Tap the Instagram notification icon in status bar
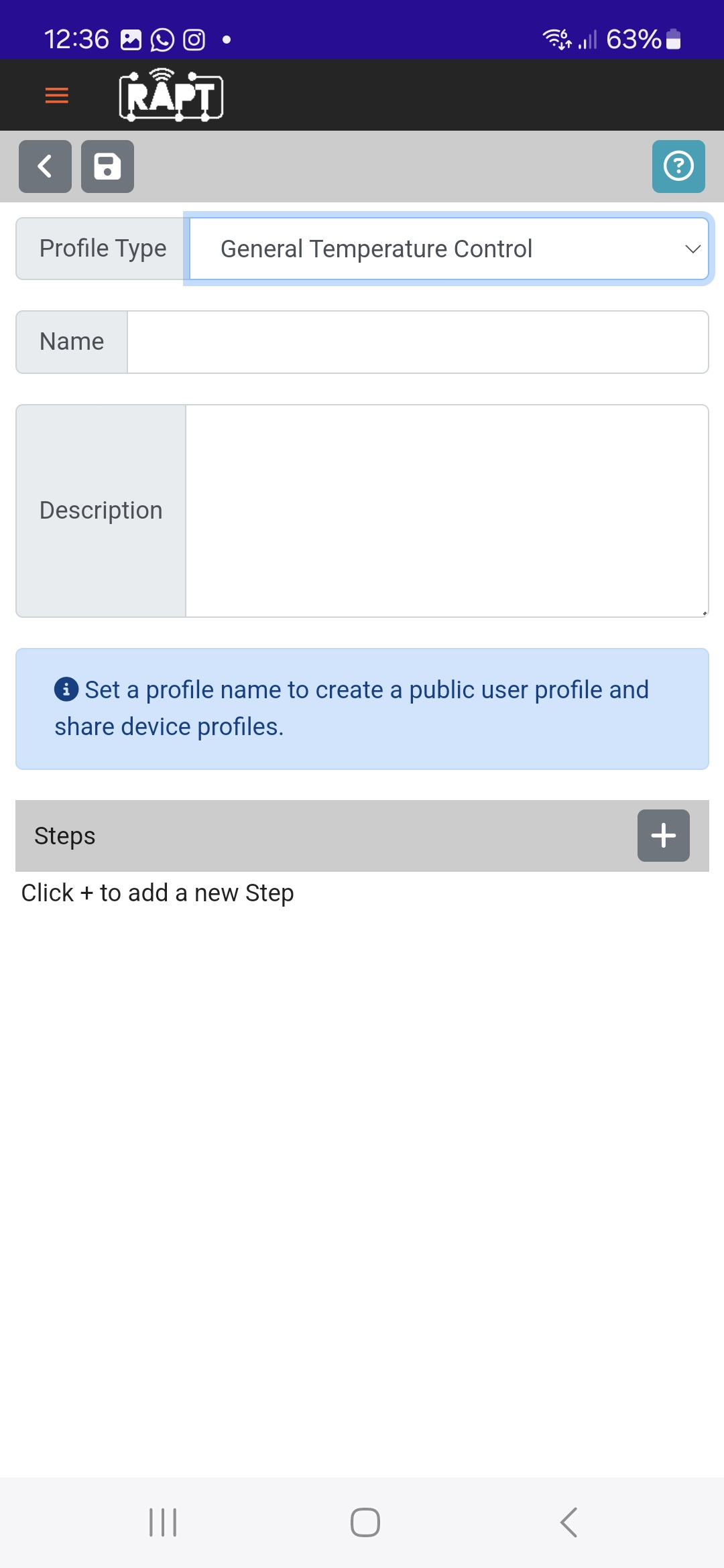724x1568 pixels. (194, 40)
